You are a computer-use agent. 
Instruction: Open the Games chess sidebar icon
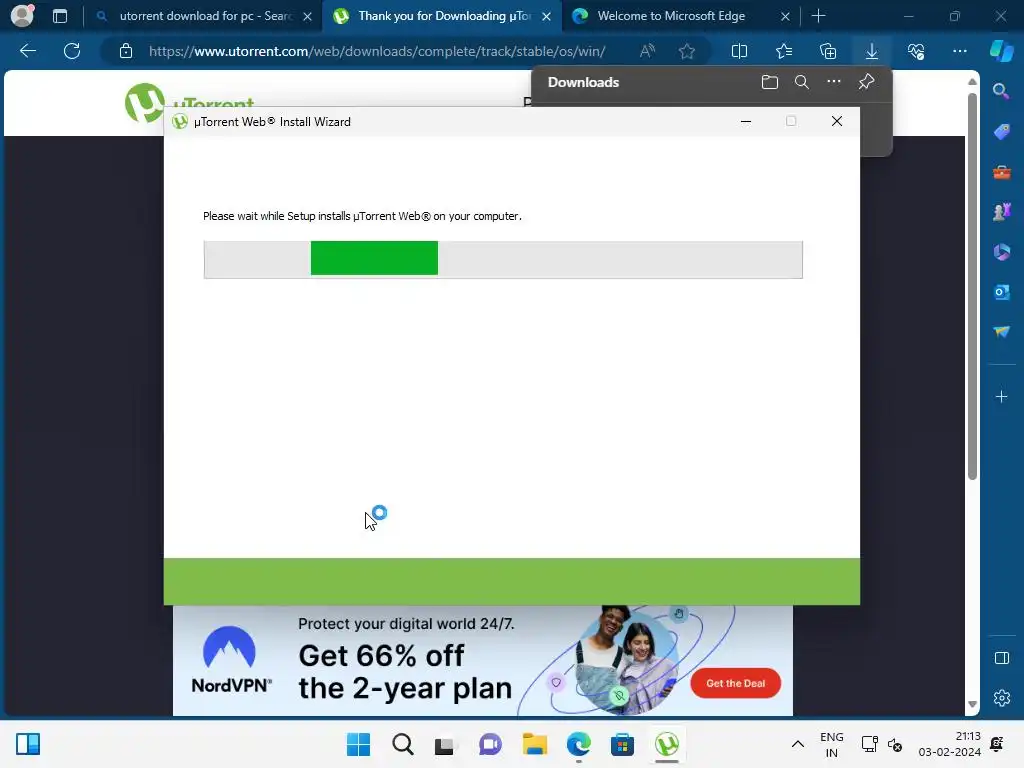pyautogui.click(x=1001, y=212)
